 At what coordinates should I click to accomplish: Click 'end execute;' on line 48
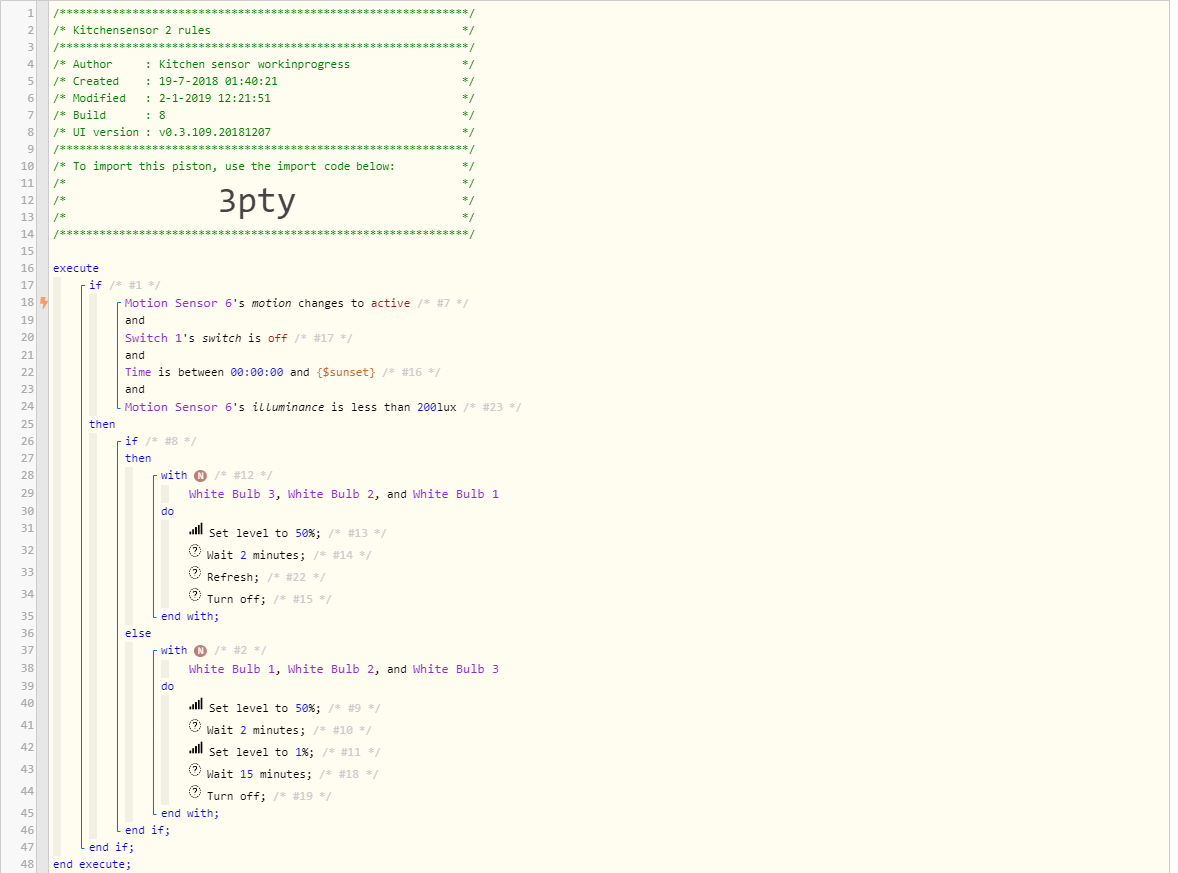(x=92, y=865)
